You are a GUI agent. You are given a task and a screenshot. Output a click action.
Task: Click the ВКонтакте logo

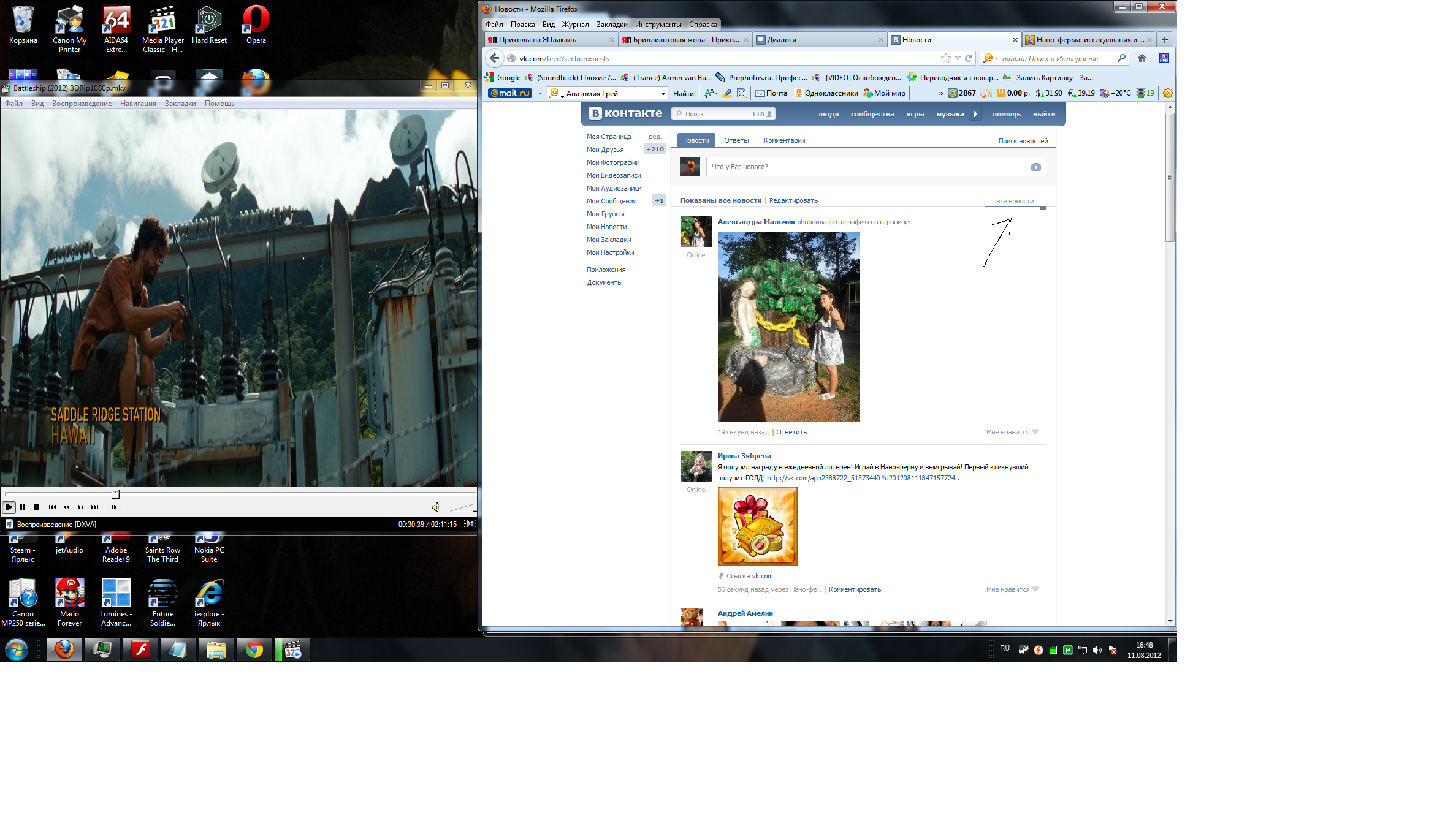pos(625,113)
